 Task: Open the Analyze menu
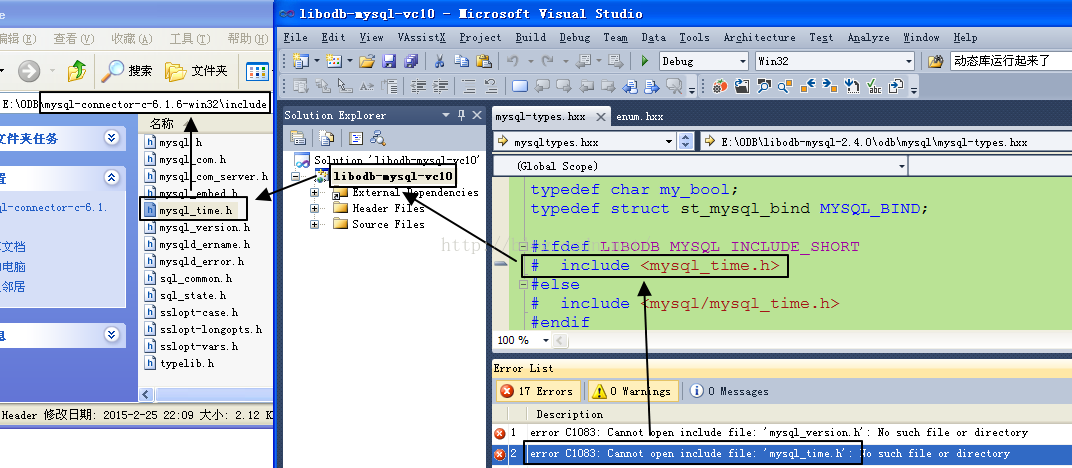click(869, 38)
